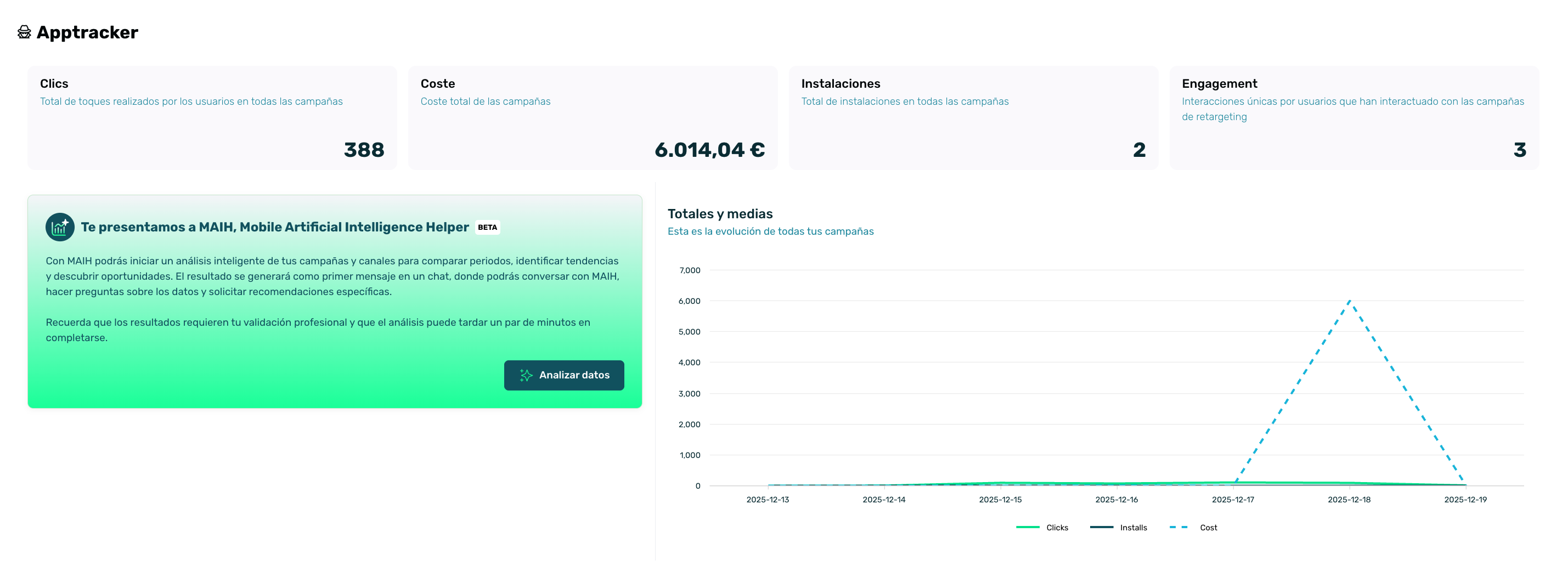Screen dimensions: 1568x566
Task: Click the 2025-12-18 label on the x-axis
Action: click(1350, 499)
